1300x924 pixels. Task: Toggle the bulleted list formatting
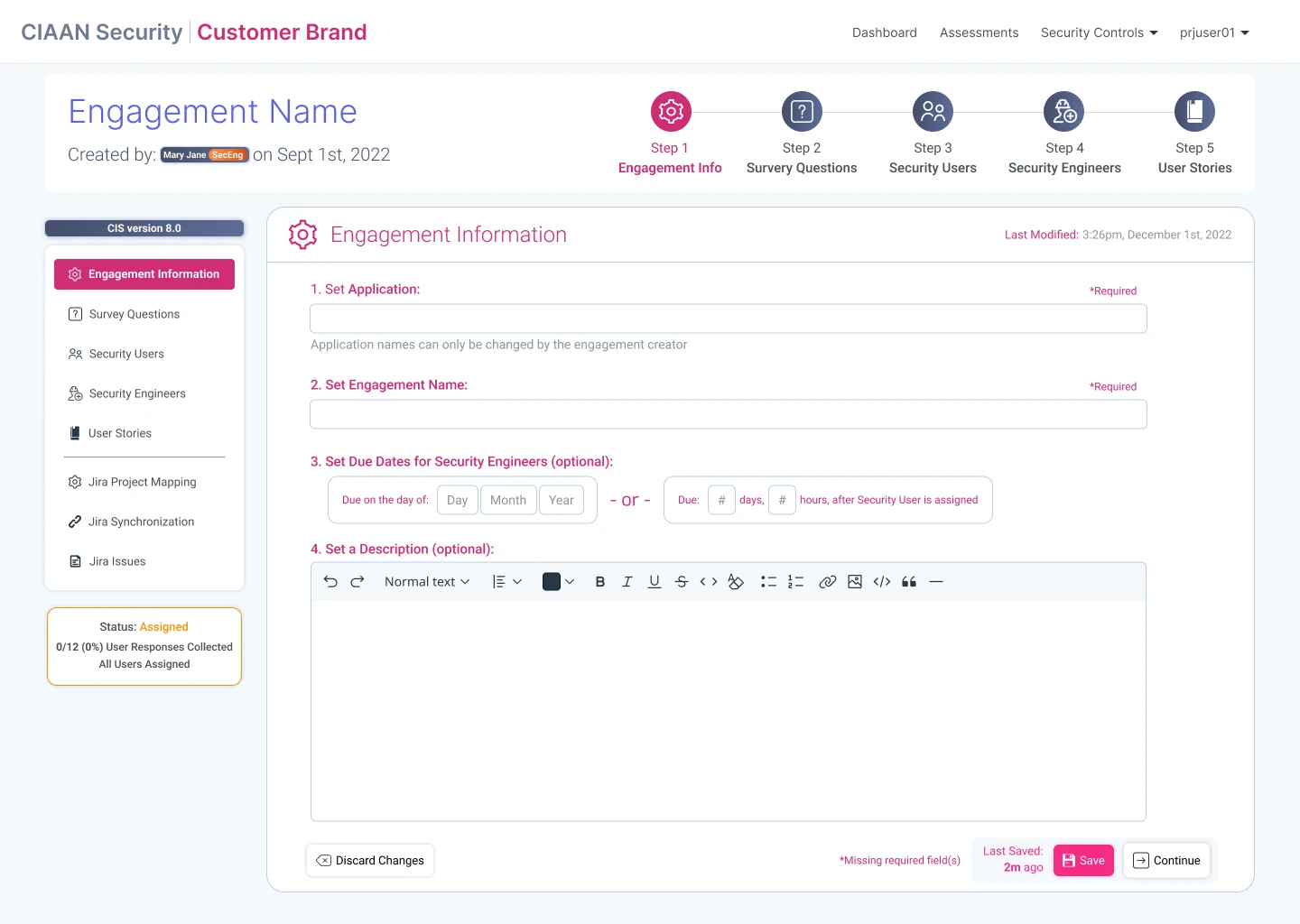pos(768,582)
